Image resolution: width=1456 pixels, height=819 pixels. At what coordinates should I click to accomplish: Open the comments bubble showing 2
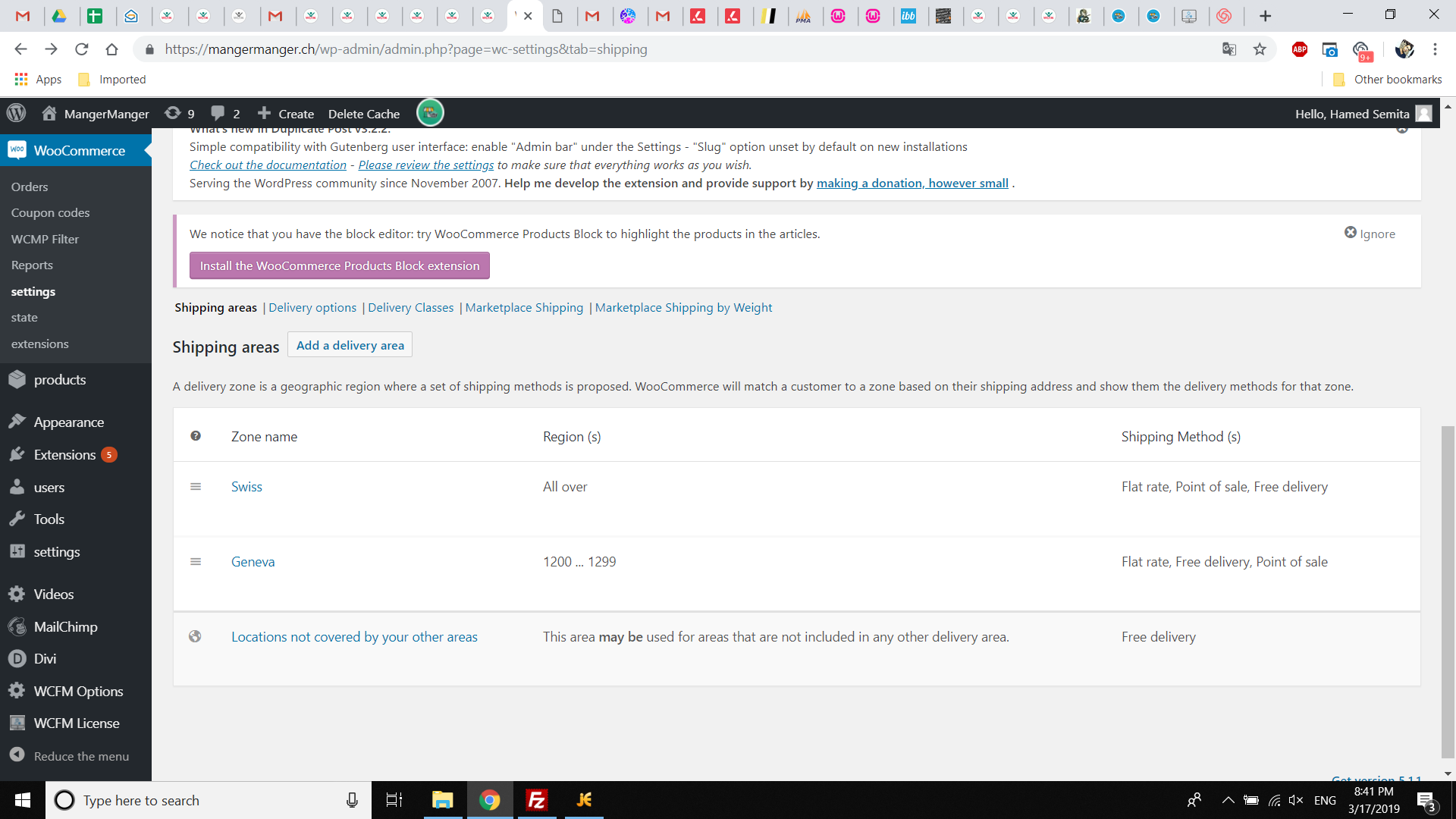tap(225, 114)
